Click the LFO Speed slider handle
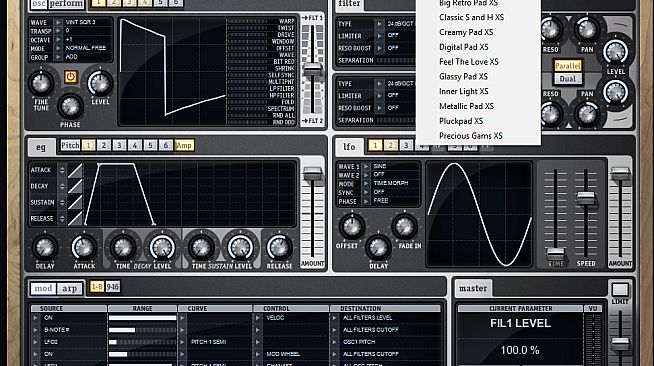Image resolution: width=654 pixels, height=366 pixels. point(586,198)
